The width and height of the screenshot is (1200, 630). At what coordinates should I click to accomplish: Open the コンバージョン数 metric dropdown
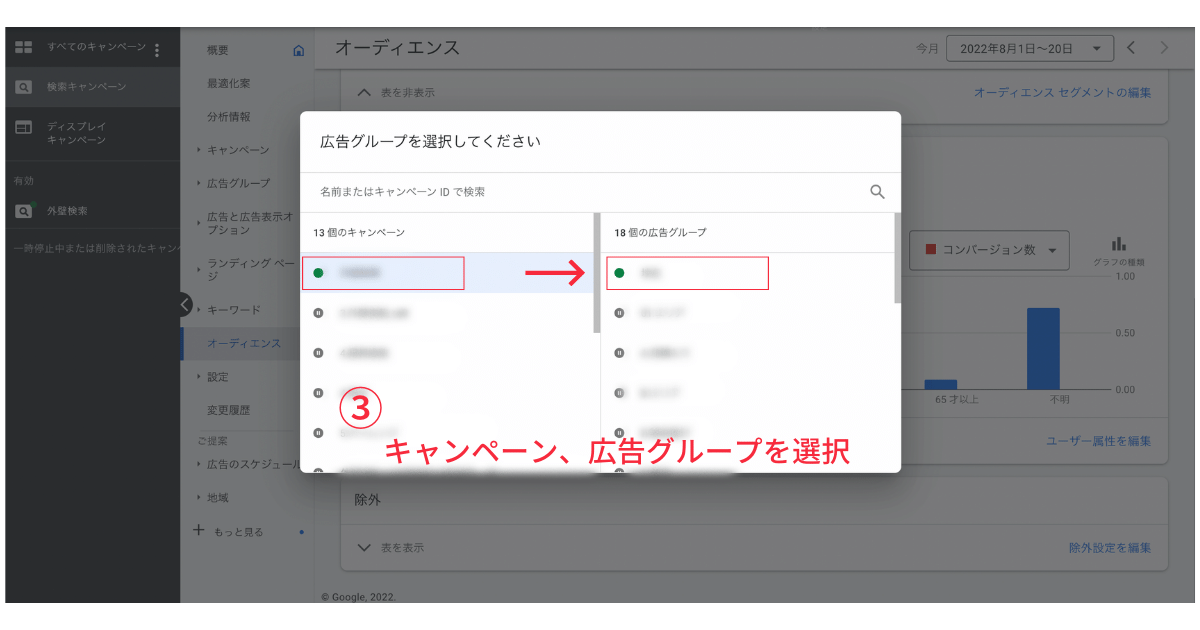989,250
